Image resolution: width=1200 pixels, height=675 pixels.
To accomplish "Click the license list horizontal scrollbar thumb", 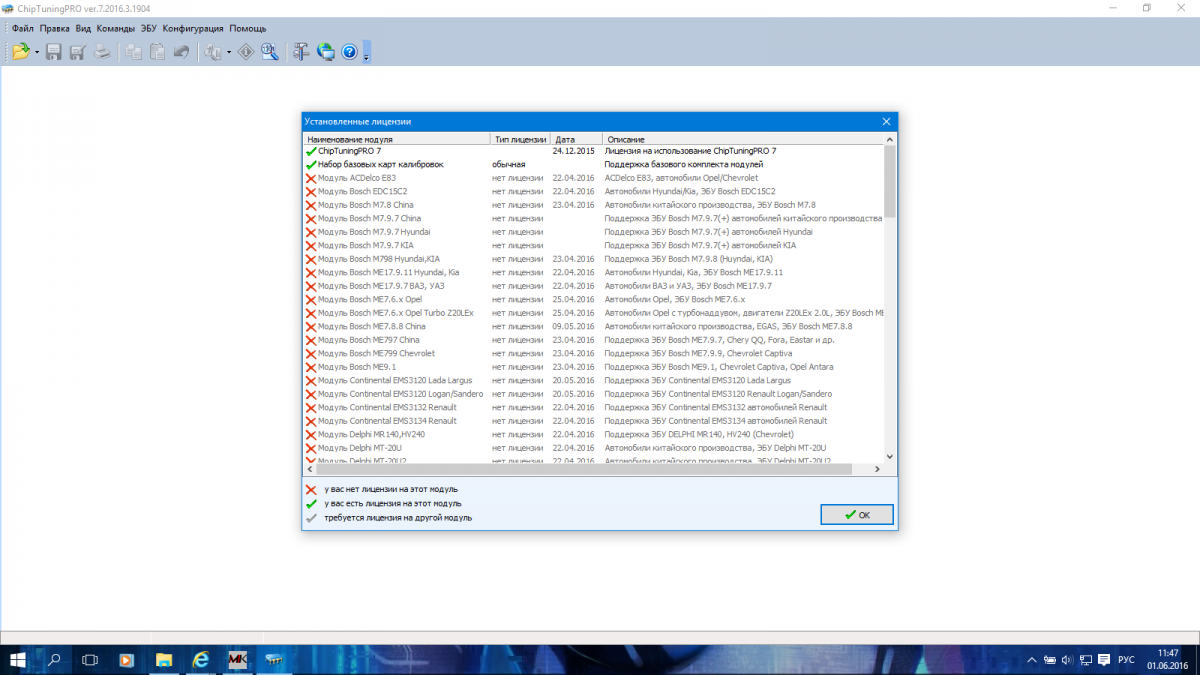I will tap(583, 469).
